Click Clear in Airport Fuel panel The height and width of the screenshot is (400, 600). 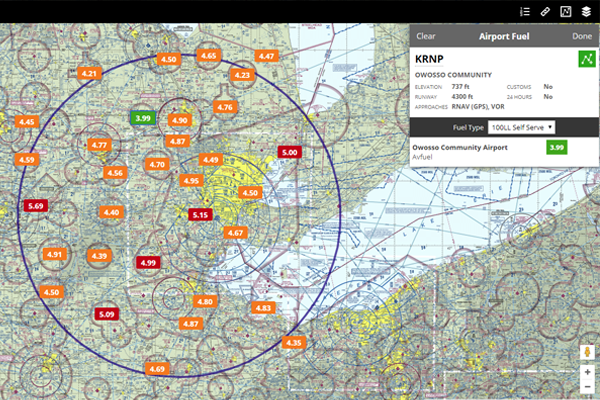point(426,36)
